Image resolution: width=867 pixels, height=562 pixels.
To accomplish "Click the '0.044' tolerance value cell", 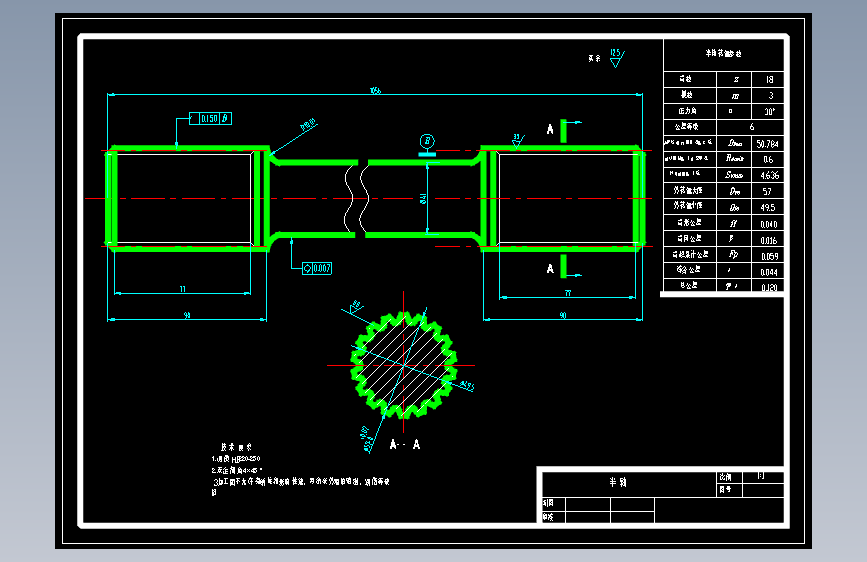I will click(x=767, y=272).
